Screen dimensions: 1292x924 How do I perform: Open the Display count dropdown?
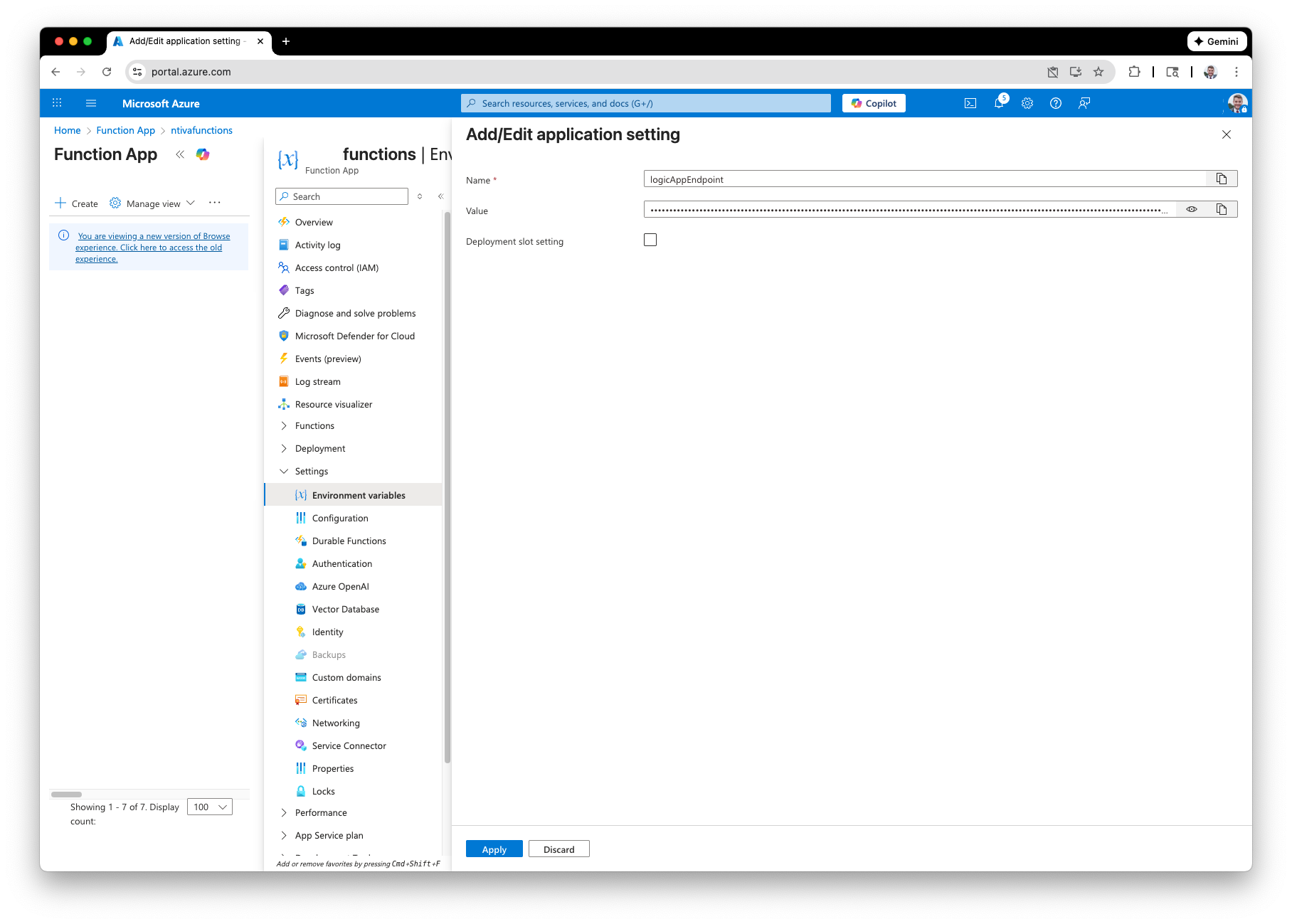click(210, 807)
